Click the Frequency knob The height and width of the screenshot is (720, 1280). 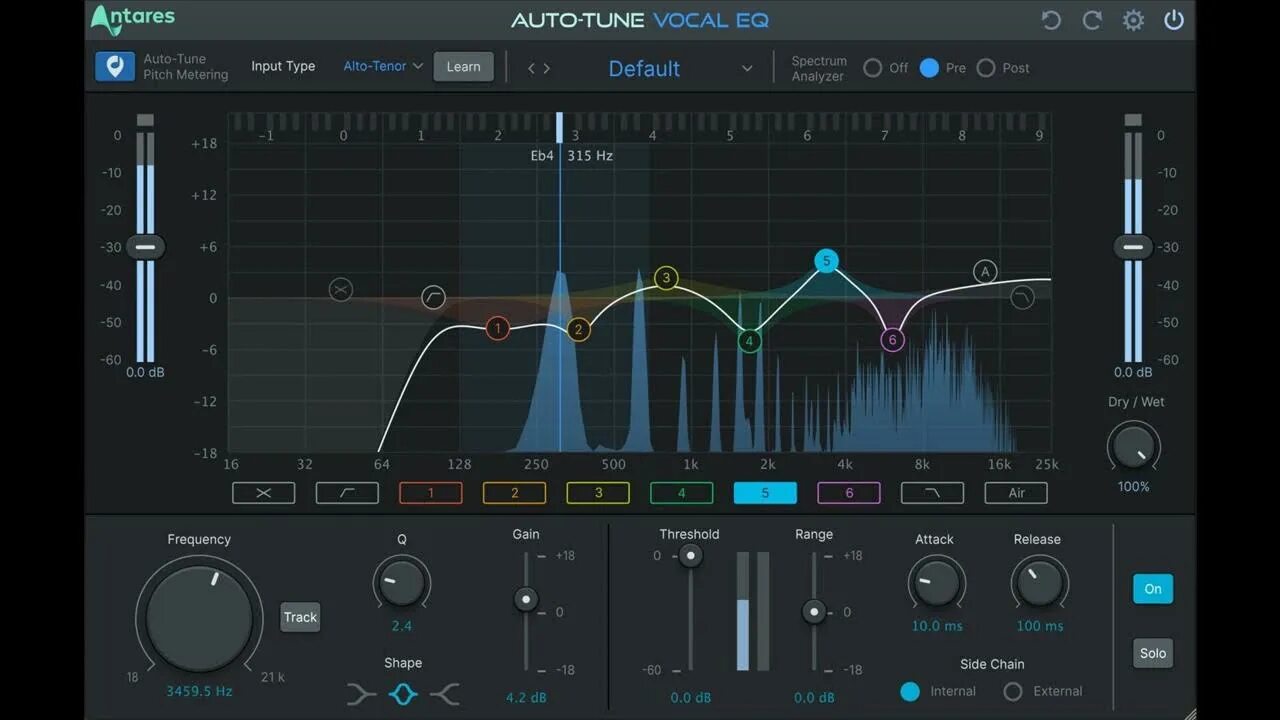pos(199,617)
